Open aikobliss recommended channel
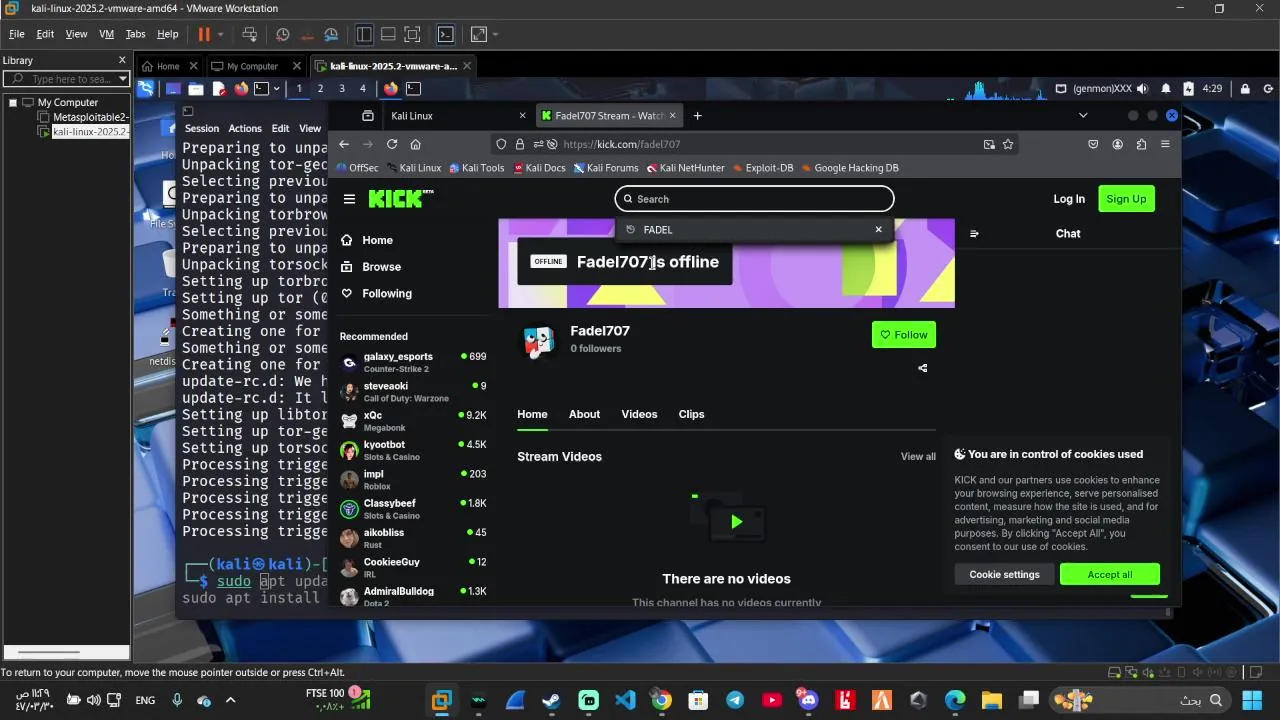This screenshot has height=720, width=1280. [413, 538]
